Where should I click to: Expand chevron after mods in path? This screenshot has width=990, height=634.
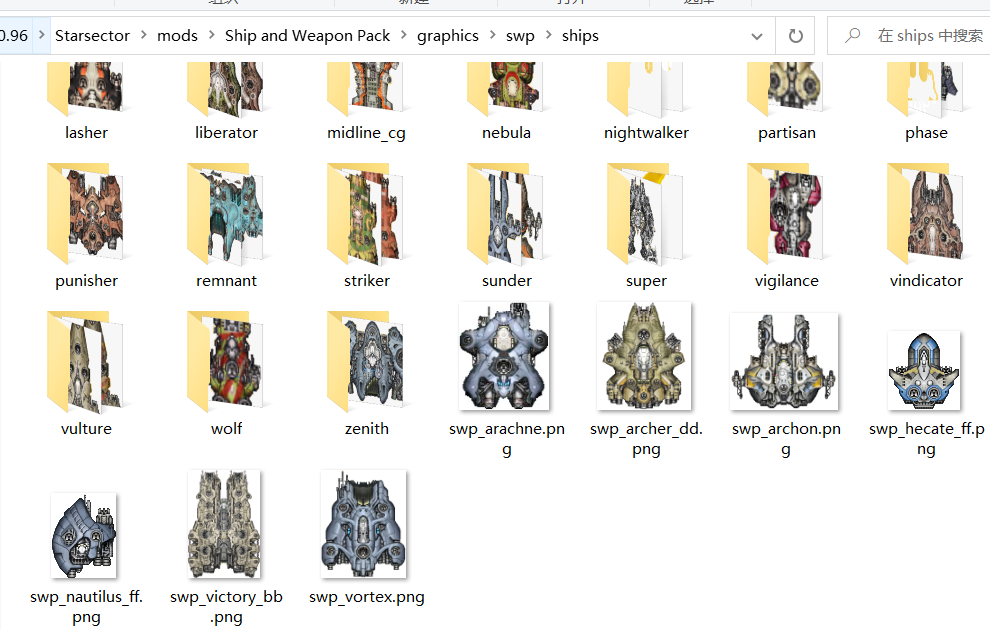[x=212, y=36]
